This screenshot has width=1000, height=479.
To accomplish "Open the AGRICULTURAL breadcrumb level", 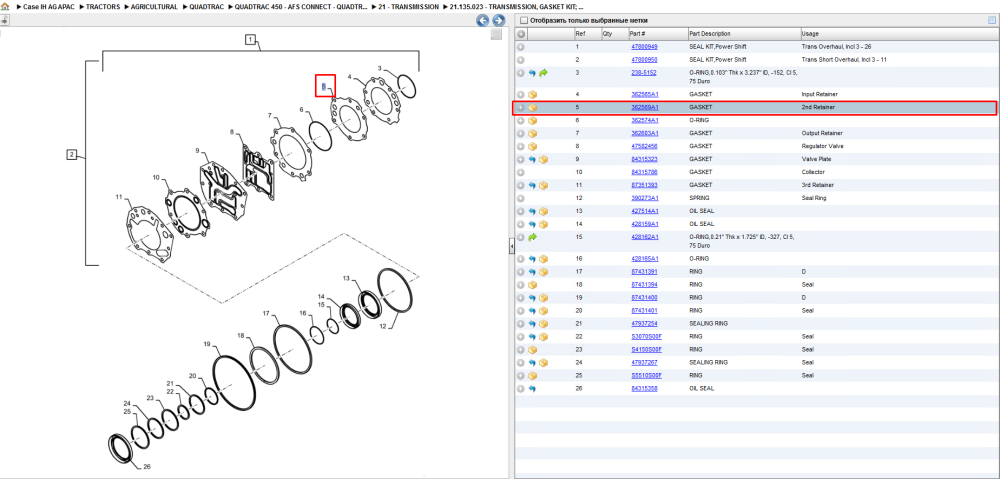I will [154, 6].
